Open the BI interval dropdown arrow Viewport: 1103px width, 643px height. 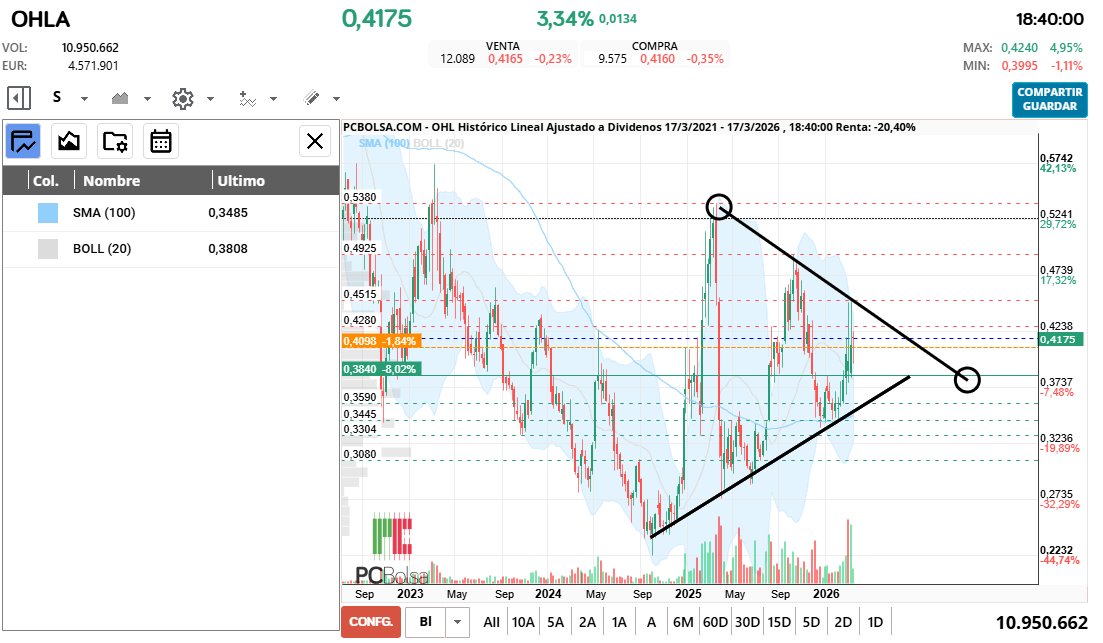click(x=458, y=622)
